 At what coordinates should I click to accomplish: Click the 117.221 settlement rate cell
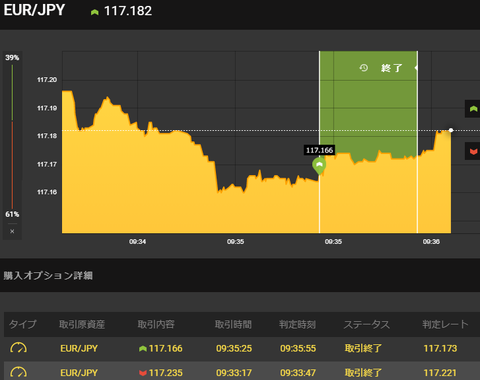pos(440,373)
